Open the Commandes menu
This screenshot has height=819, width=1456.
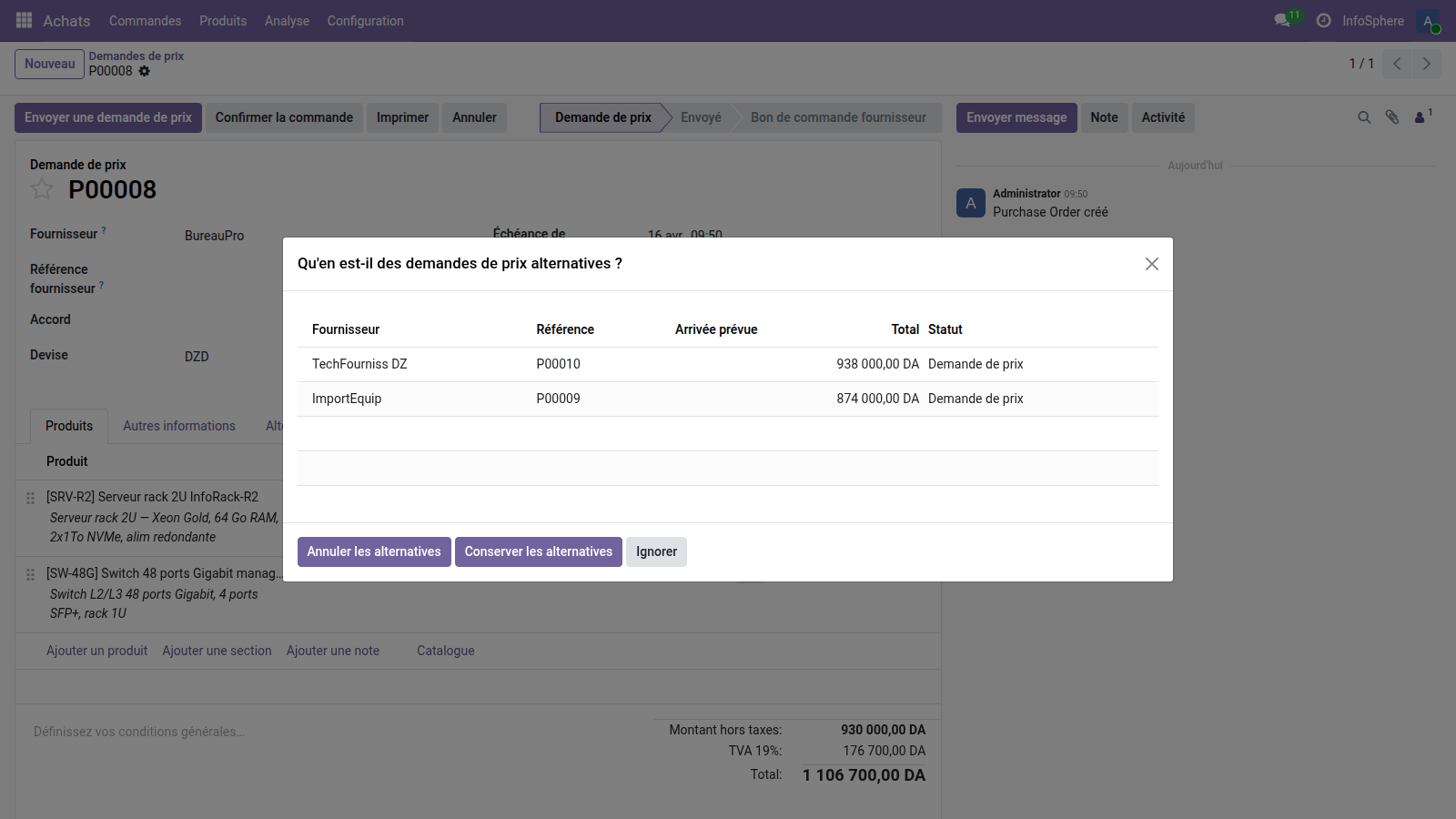click(145, 21)
